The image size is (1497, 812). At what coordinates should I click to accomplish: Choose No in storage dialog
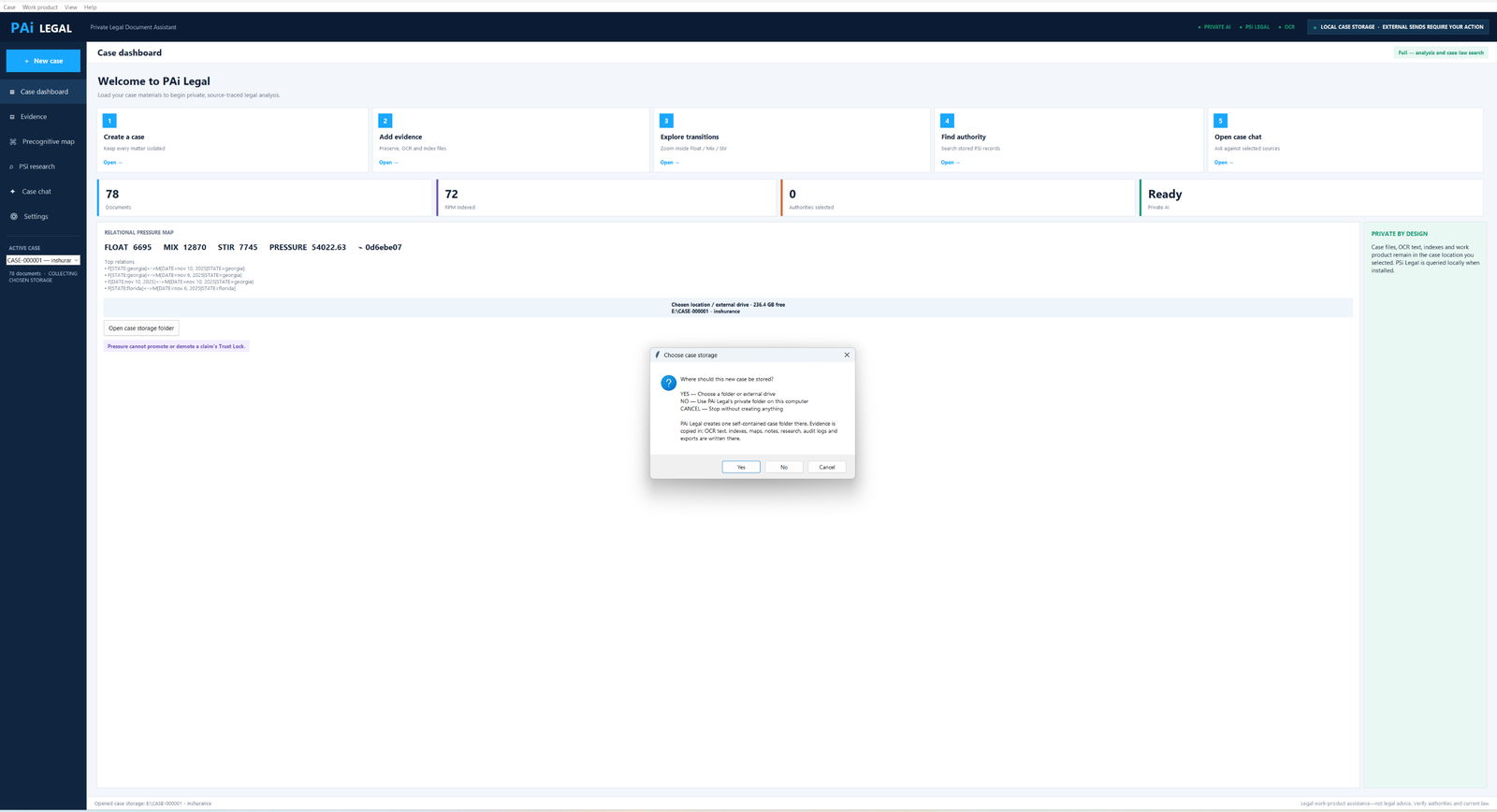tap(784, 467)
